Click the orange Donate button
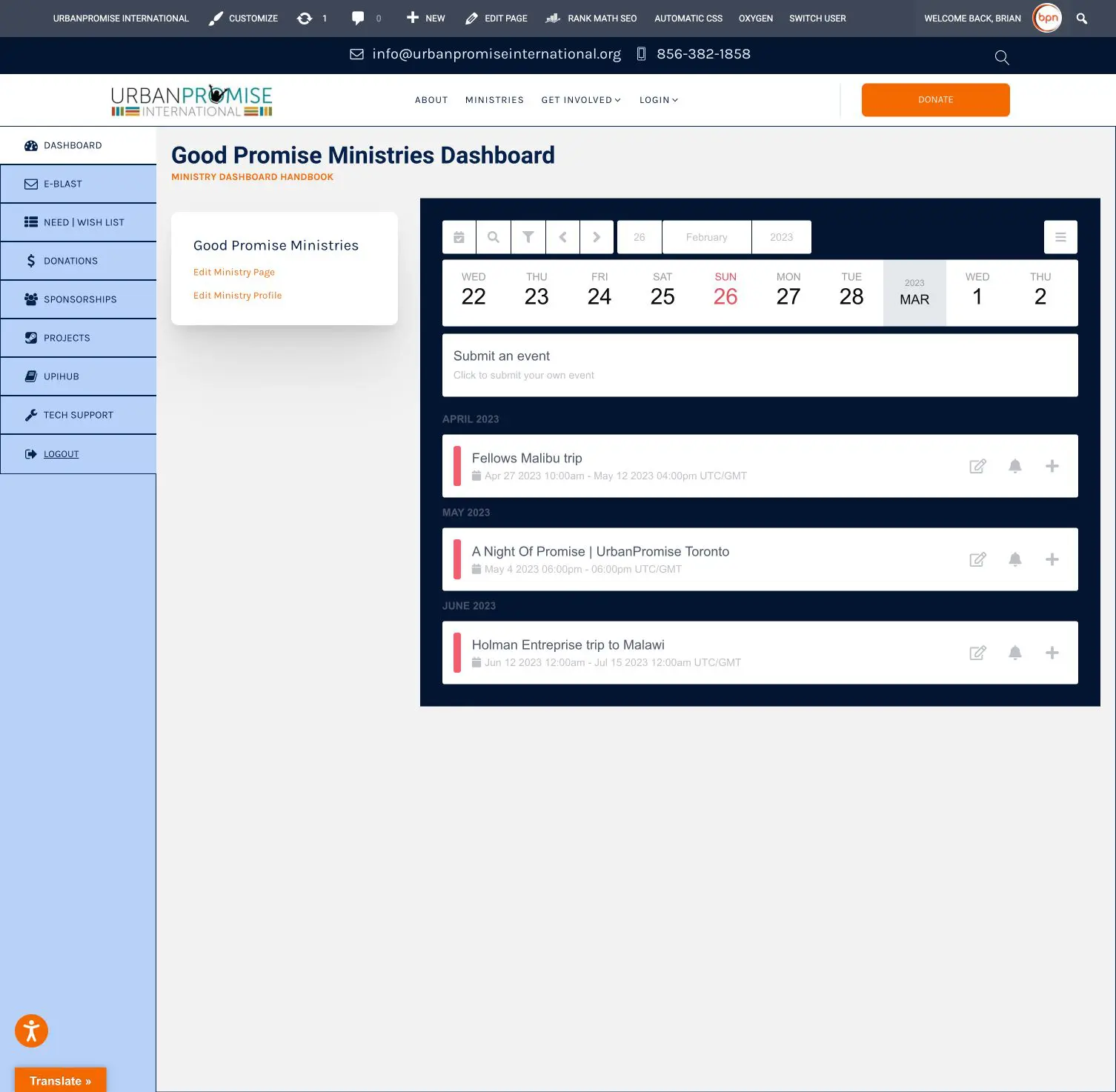Screen dimensions: 1116x1092 tap(935, 100)
